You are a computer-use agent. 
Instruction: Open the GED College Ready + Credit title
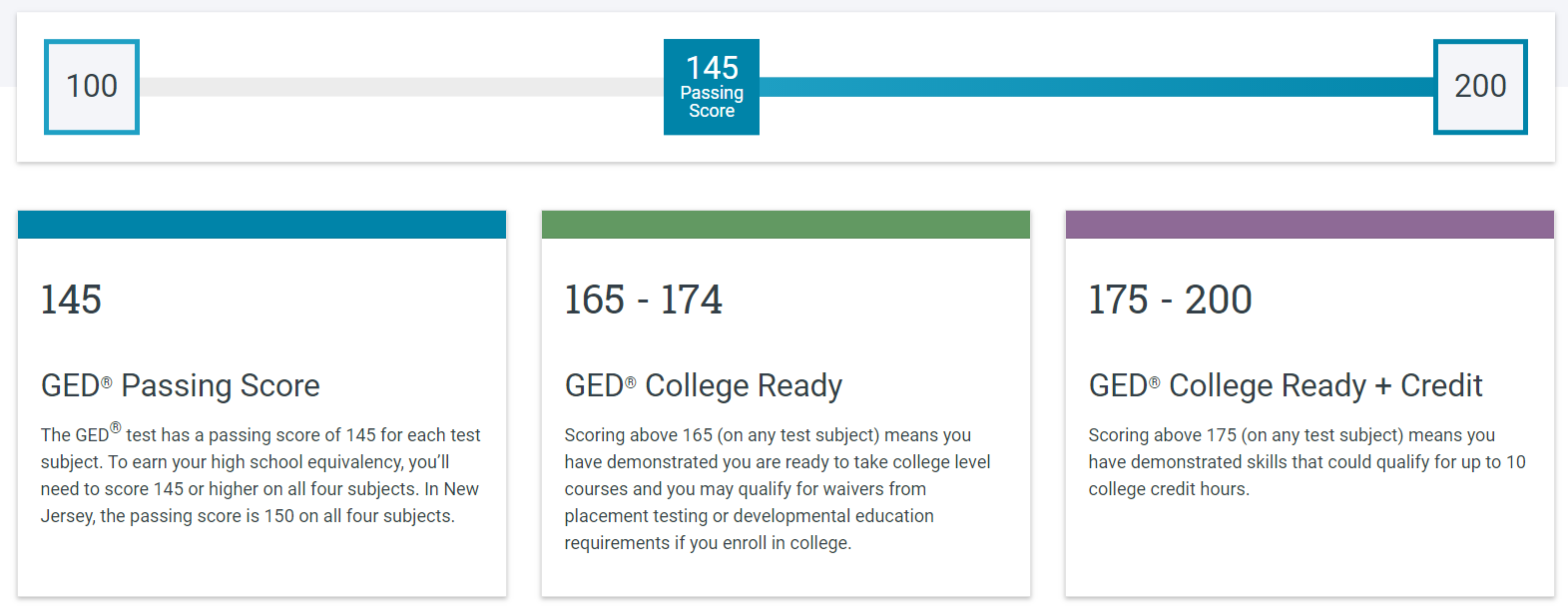tap(1286, 385)
